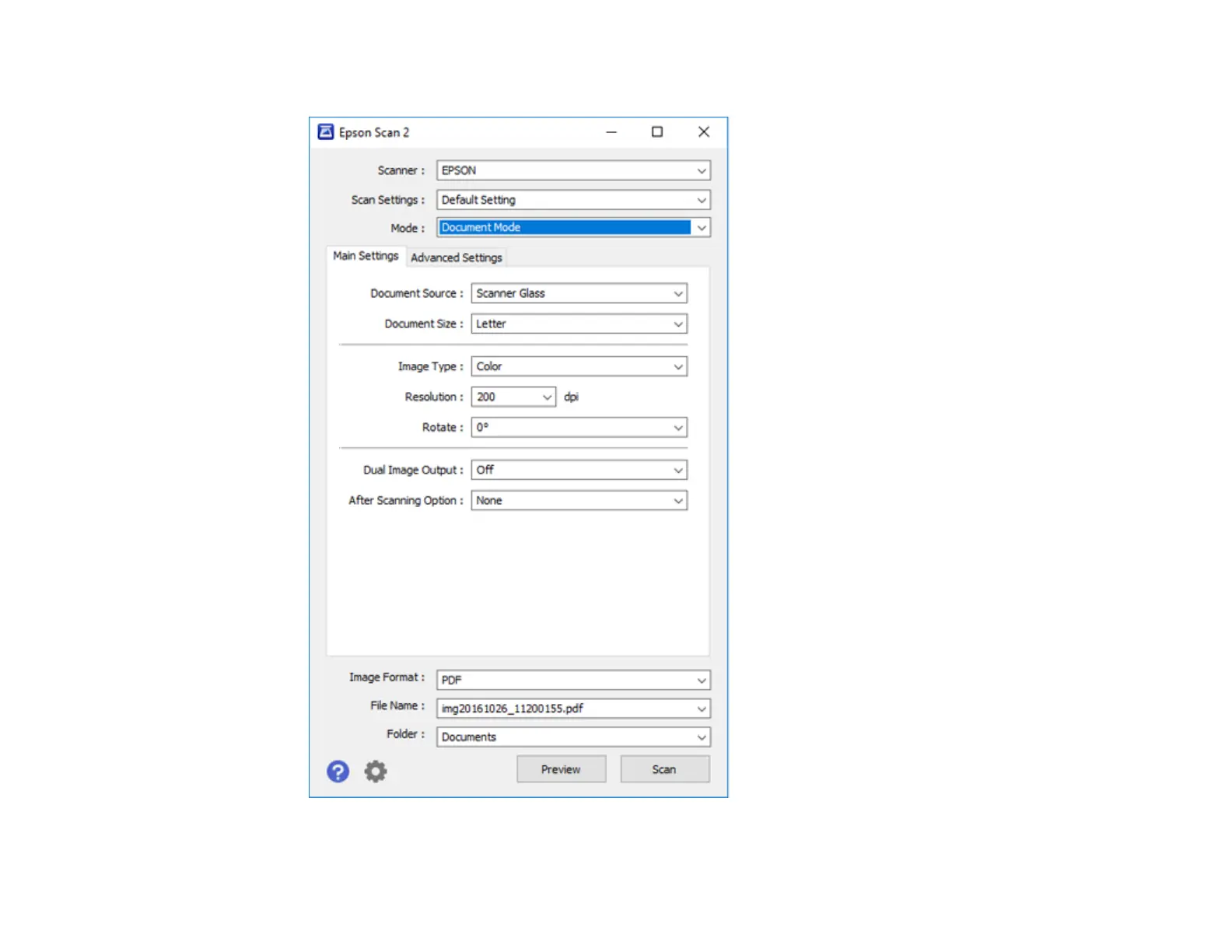Switch to the Advanced Settings tab

(x=457, y=257)
